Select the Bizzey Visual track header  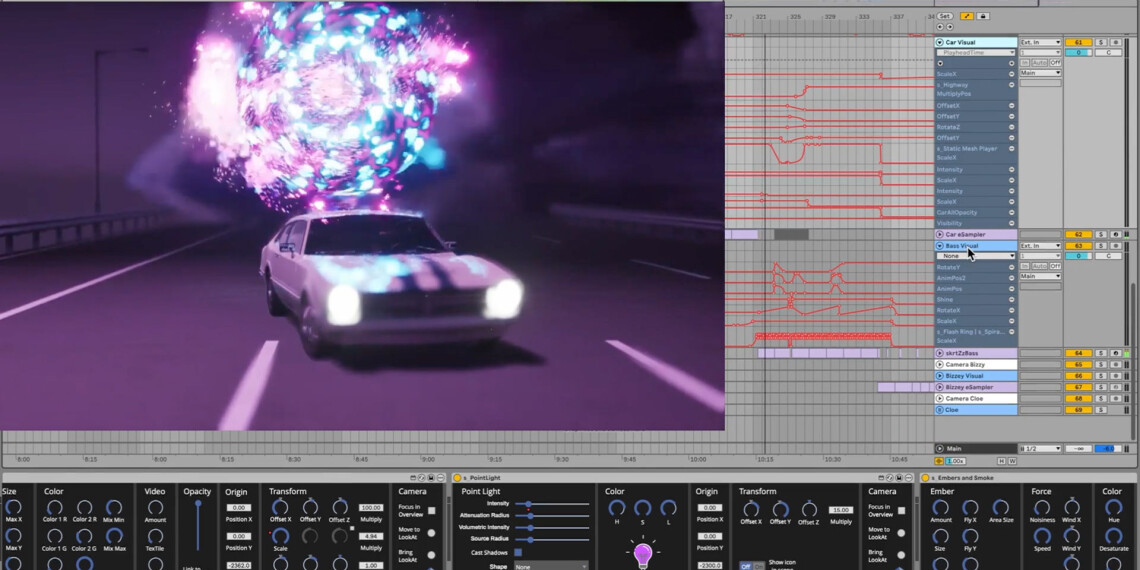point(975,376)
